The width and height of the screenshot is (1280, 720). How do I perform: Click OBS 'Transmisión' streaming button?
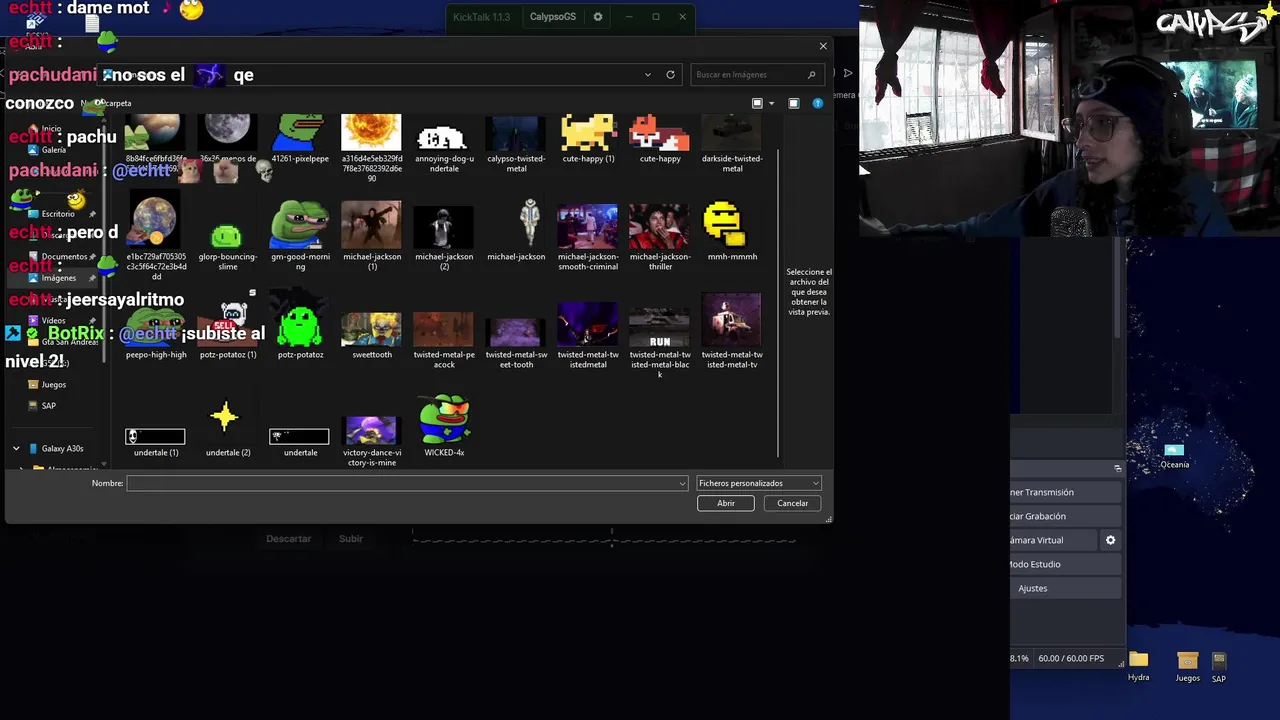(x=1064, y=492)
